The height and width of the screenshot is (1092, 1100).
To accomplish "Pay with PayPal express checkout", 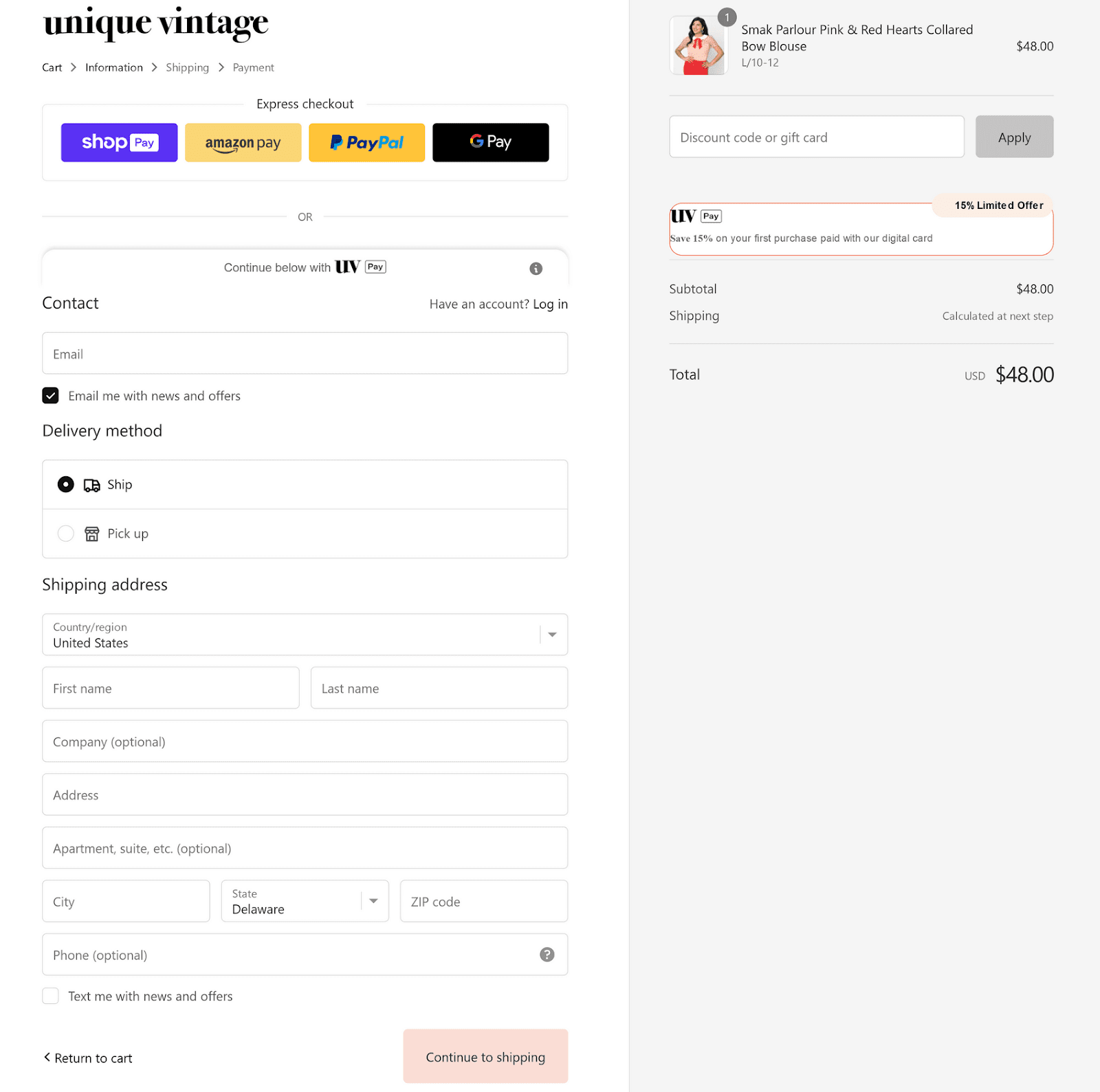I will click(366, 142).
